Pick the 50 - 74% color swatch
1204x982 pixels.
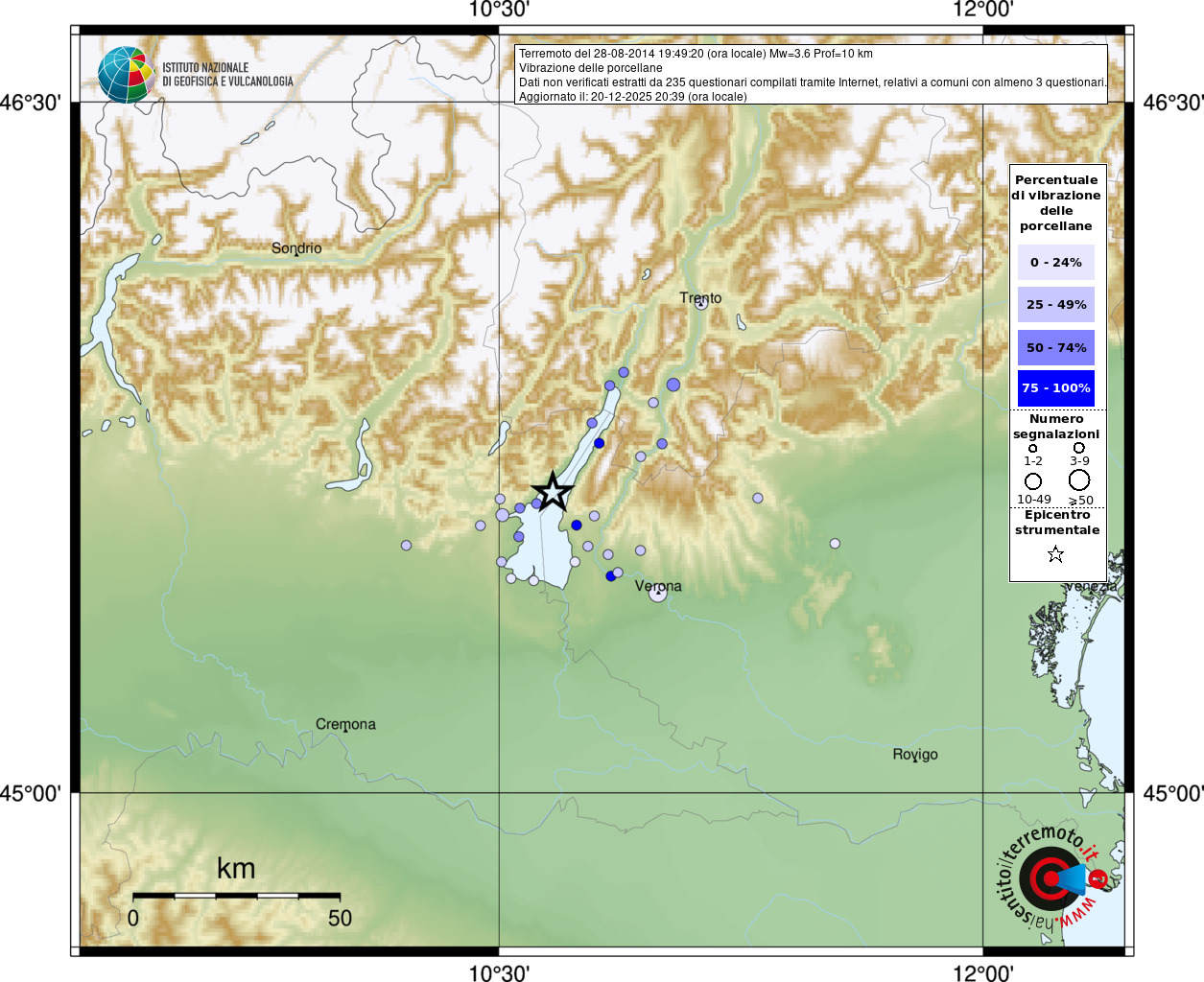[x=1055, y=347]
